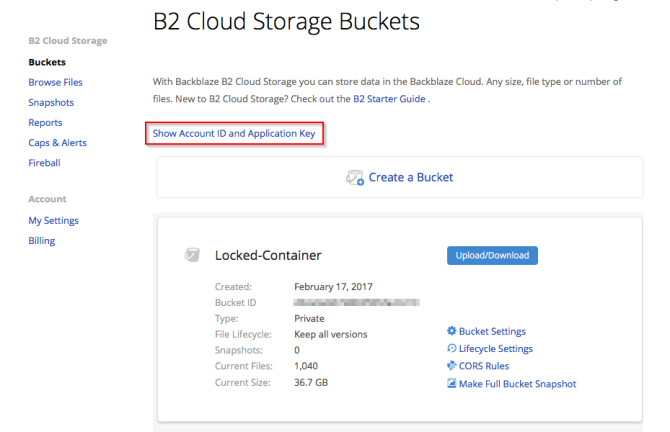Screen dimensions: 670x432
Task: Open the Fireball page
Action: pyautogui.click(x=44, y=163)
